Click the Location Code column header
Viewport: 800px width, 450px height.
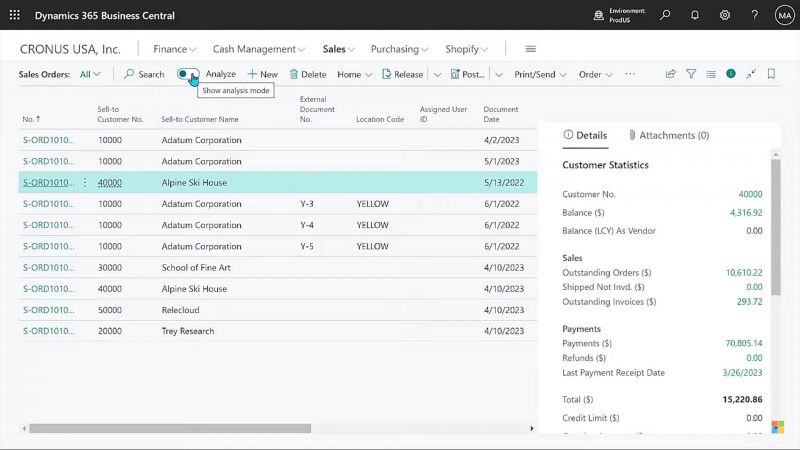pyautogui.click(x=380, y=119)
